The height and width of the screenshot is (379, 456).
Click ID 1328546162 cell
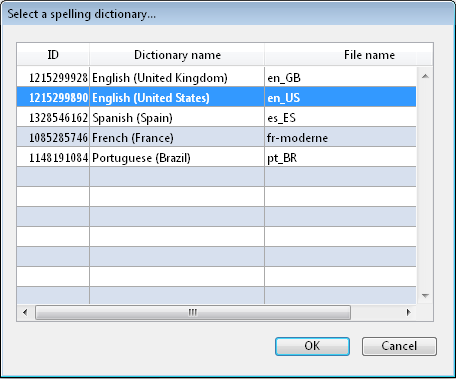point(53,118)
